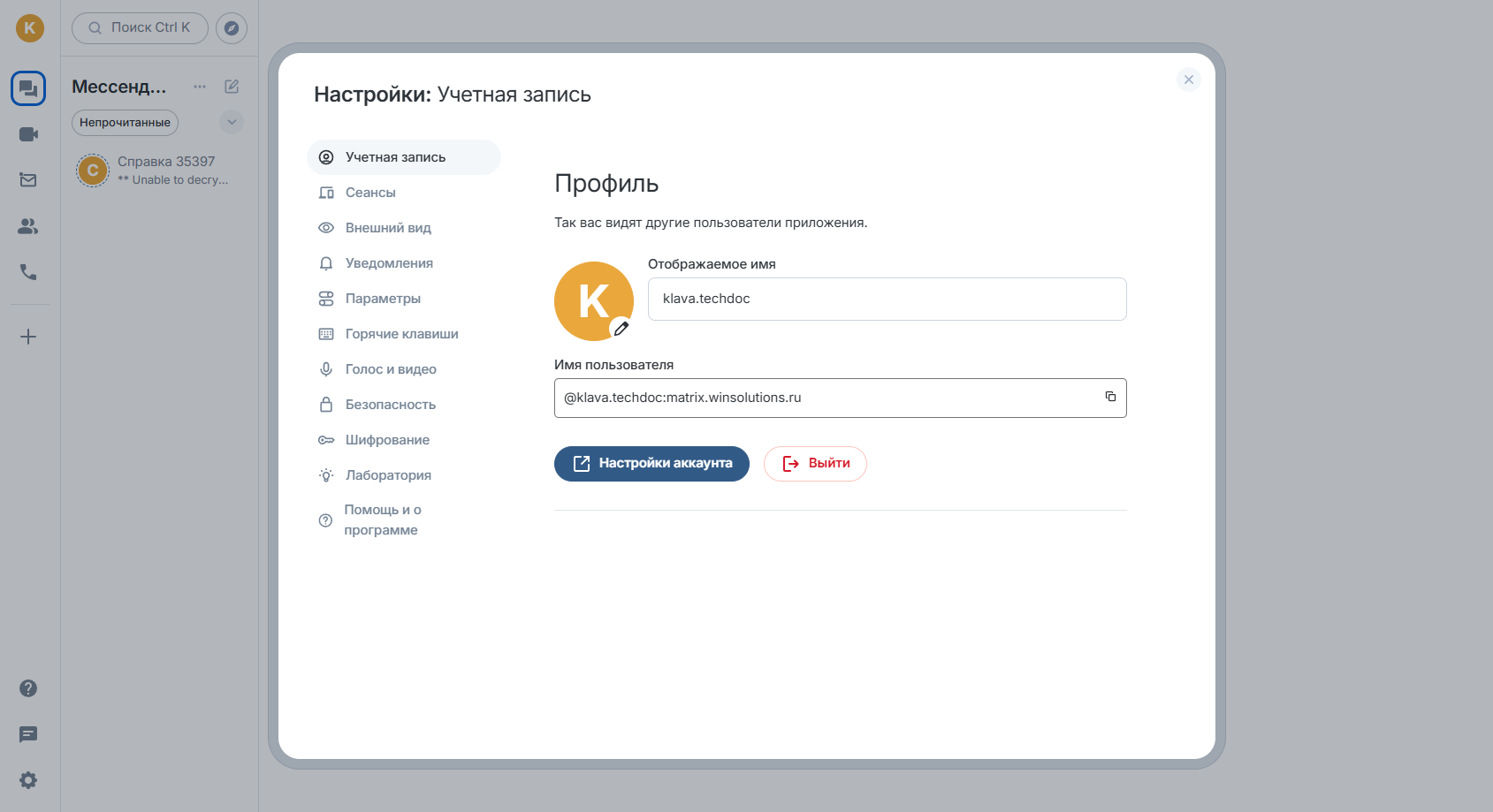
Task: Open the phone calls icon
Action: (28, 272)
